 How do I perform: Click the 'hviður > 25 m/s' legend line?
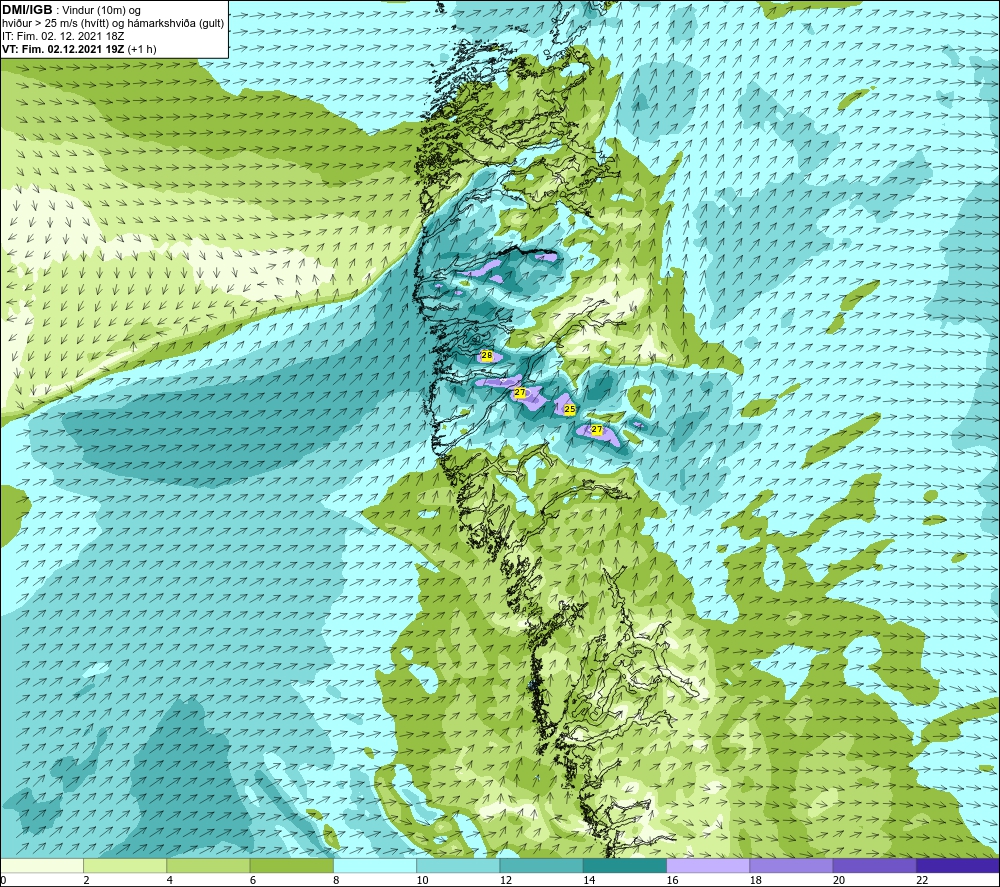[113, 24]
